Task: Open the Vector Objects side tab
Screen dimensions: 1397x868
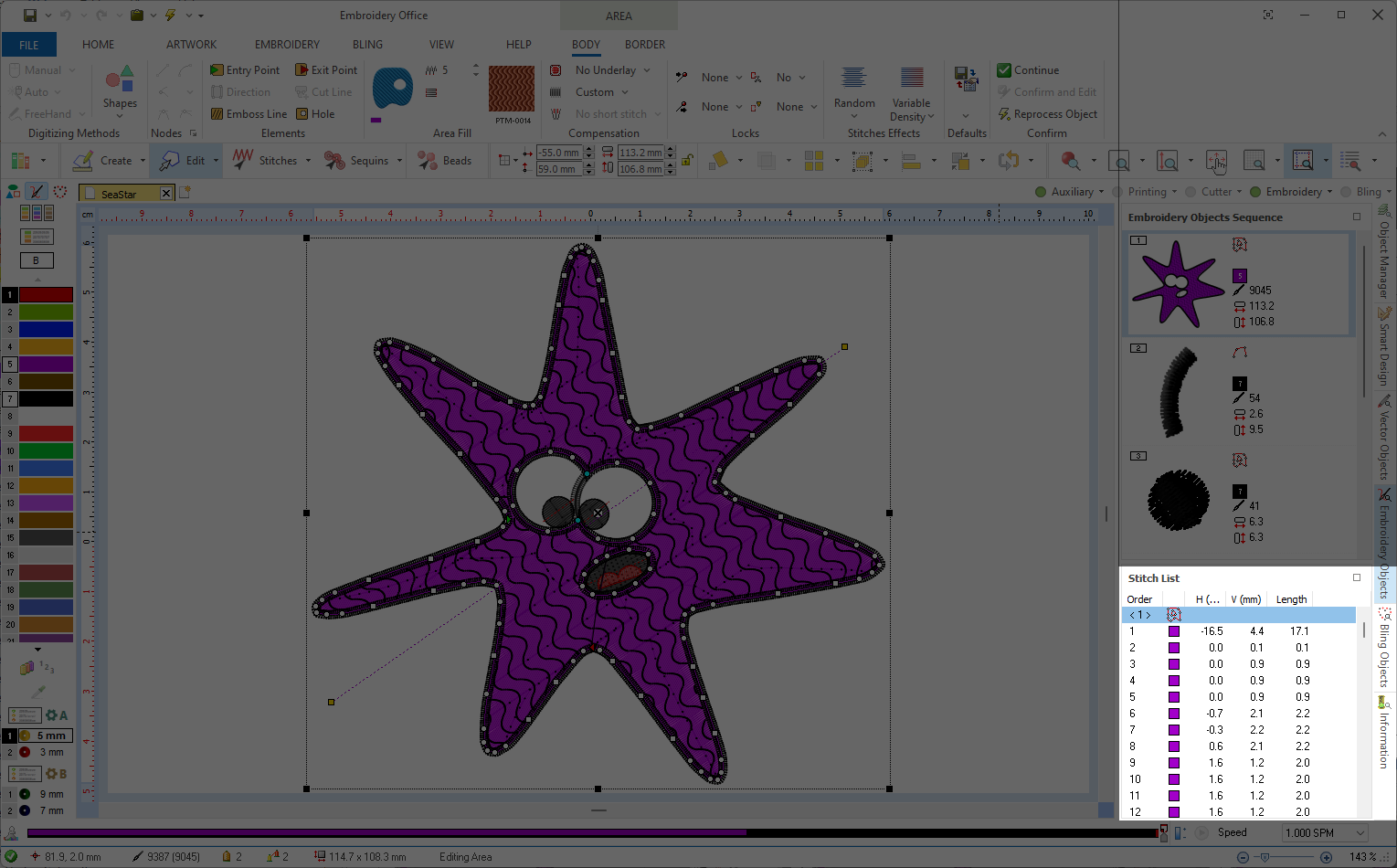Action: tap(1384, 439)
